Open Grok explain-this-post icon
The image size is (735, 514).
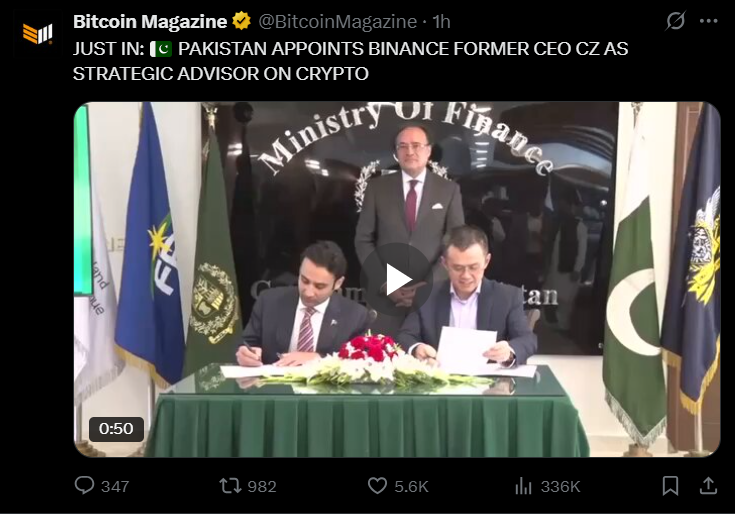click(675, 21)
